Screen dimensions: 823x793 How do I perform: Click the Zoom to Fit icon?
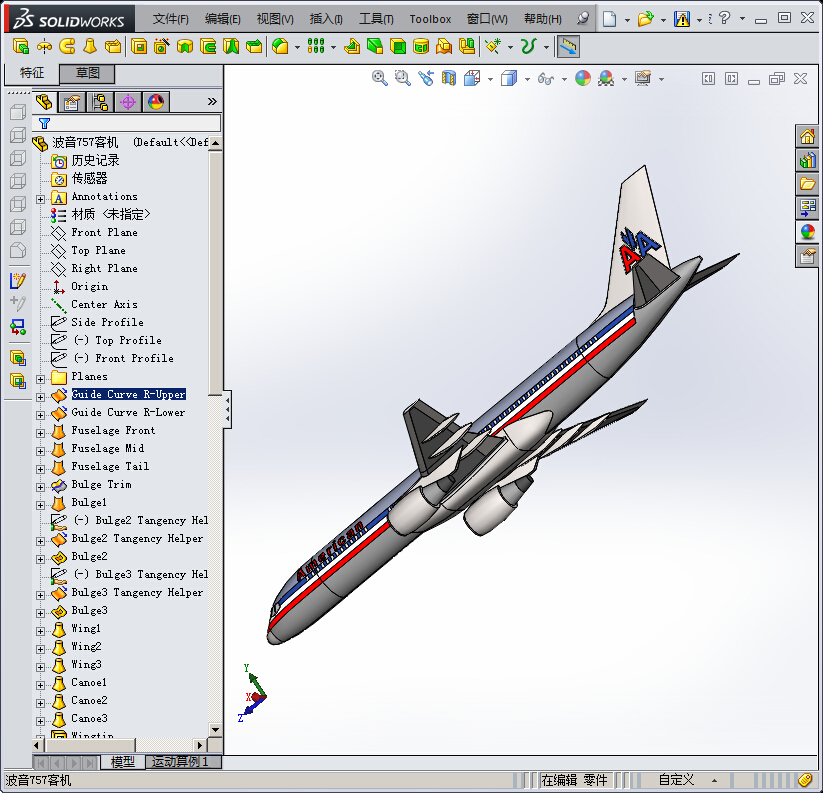tap(379, 79)
